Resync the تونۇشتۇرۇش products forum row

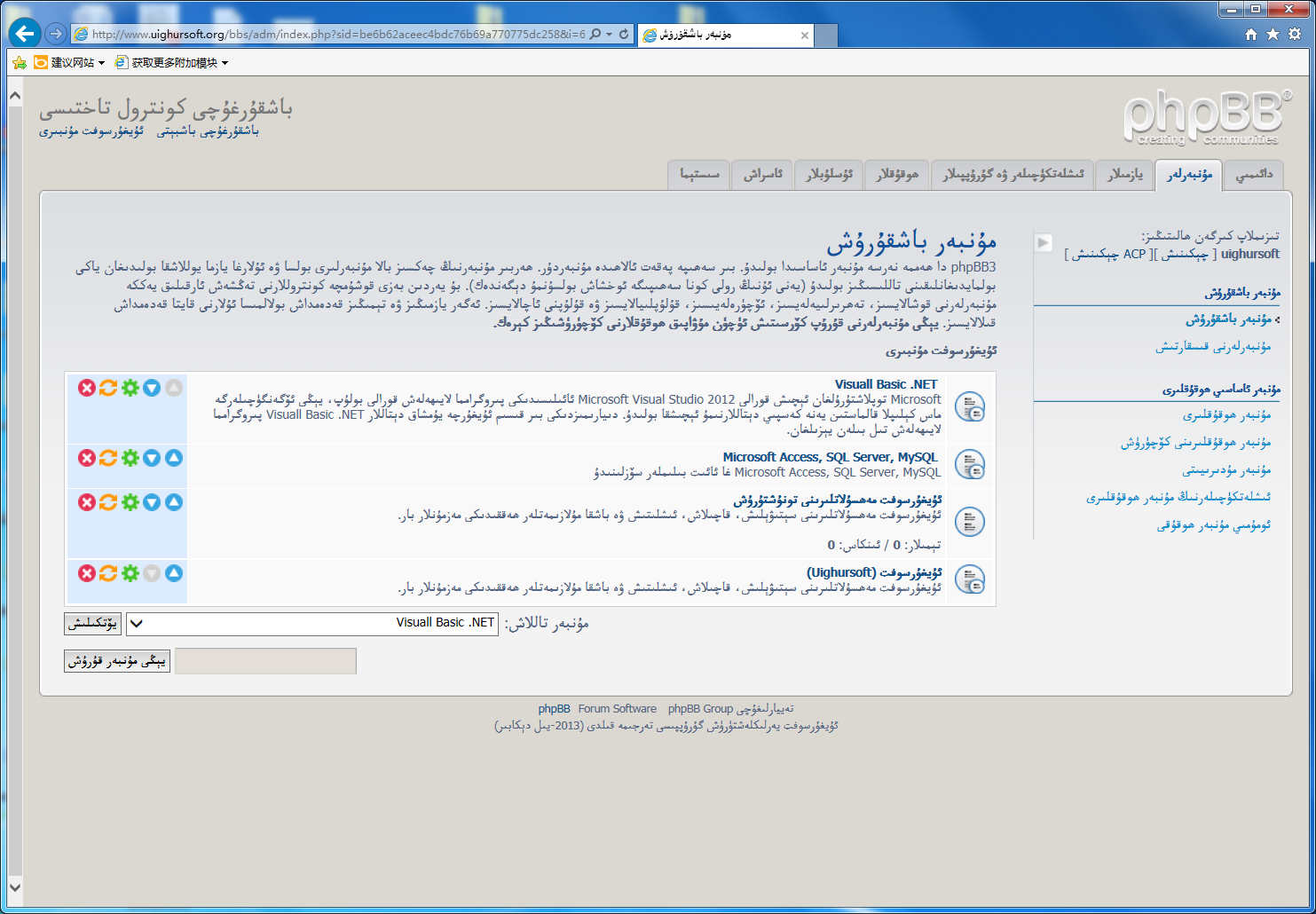[108, 502]
